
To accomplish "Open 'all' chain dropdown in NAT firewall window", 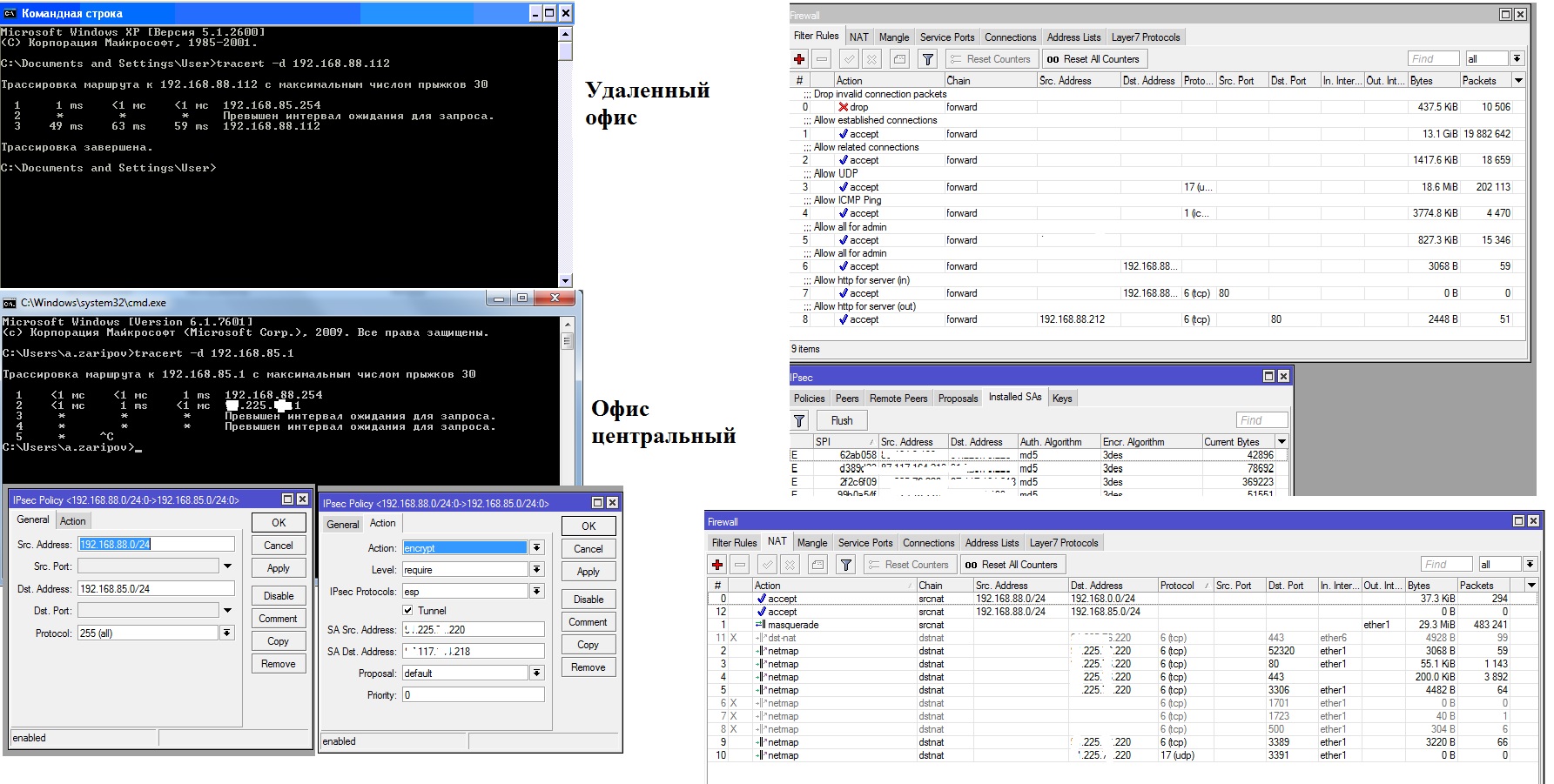I will (1530, 564).
